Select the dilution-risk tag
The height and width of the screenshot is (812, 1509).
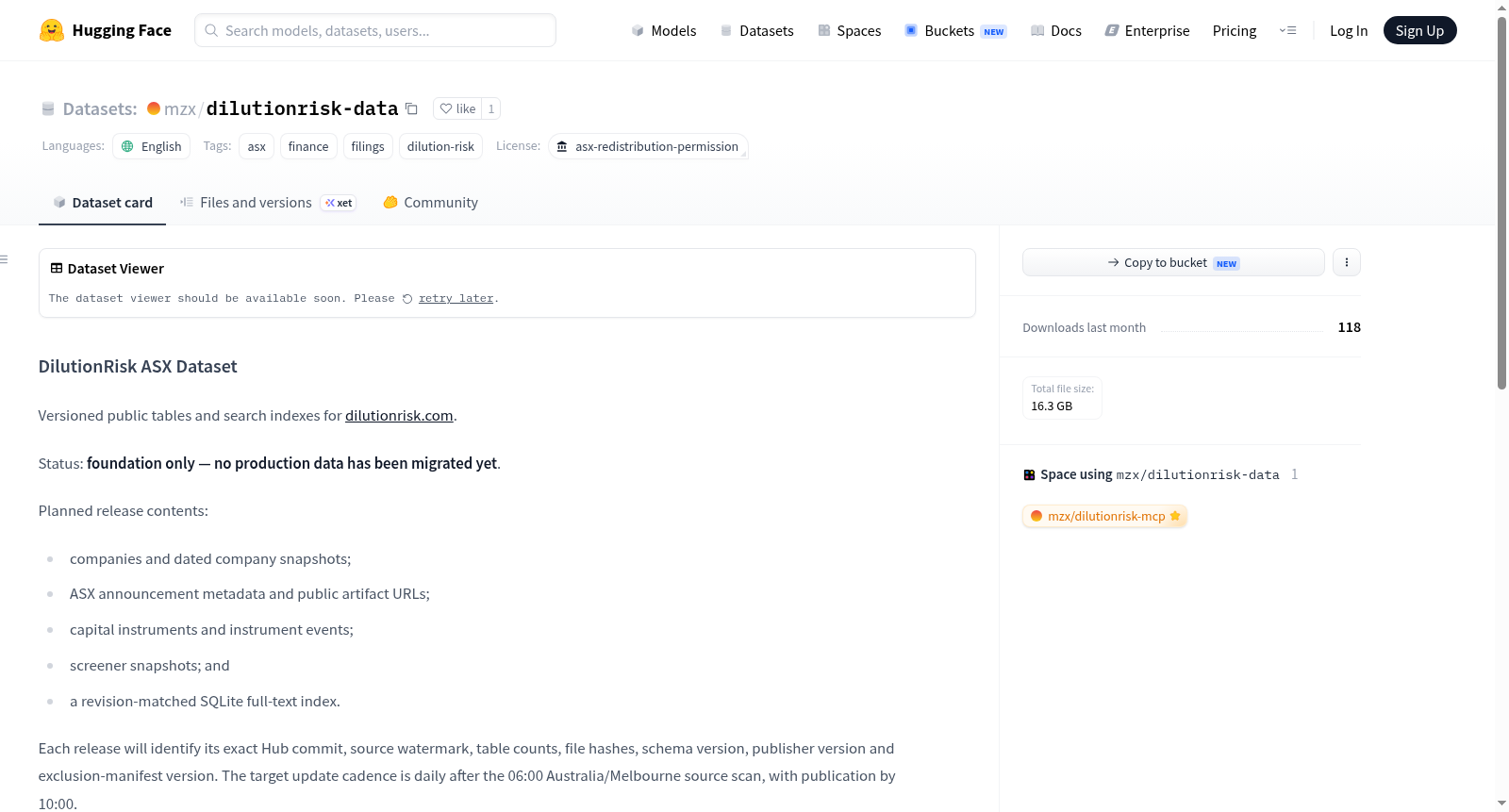click(x=440, y=146)
